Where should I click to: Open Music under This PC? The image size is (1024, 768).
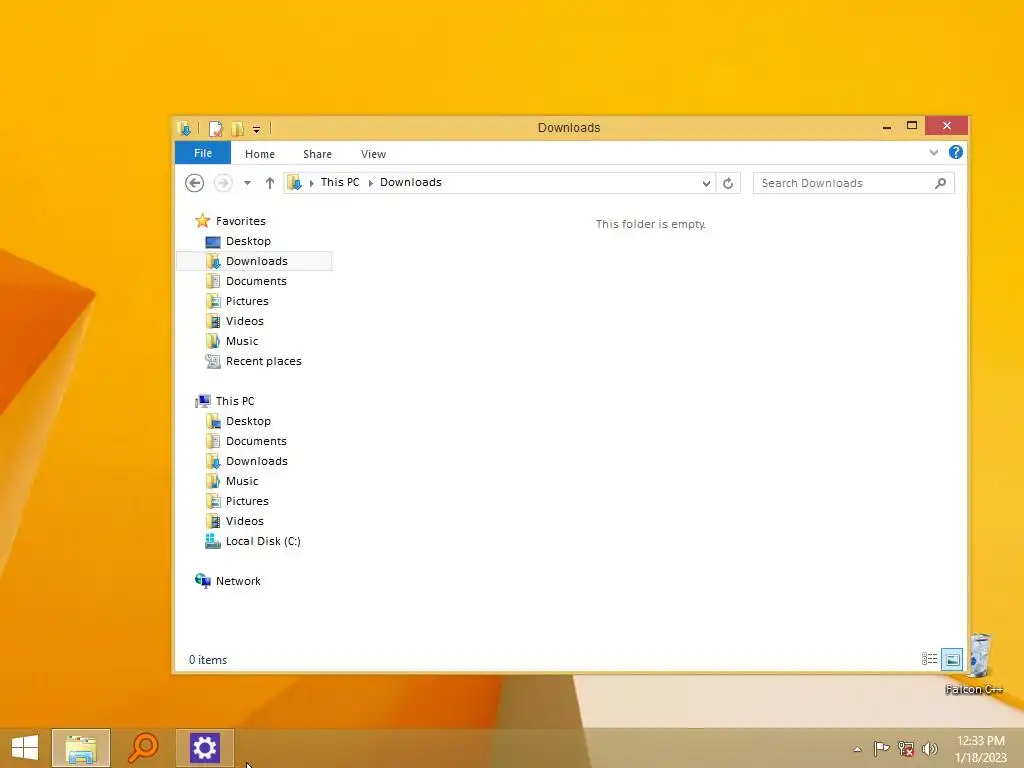[x=242, y=481]
